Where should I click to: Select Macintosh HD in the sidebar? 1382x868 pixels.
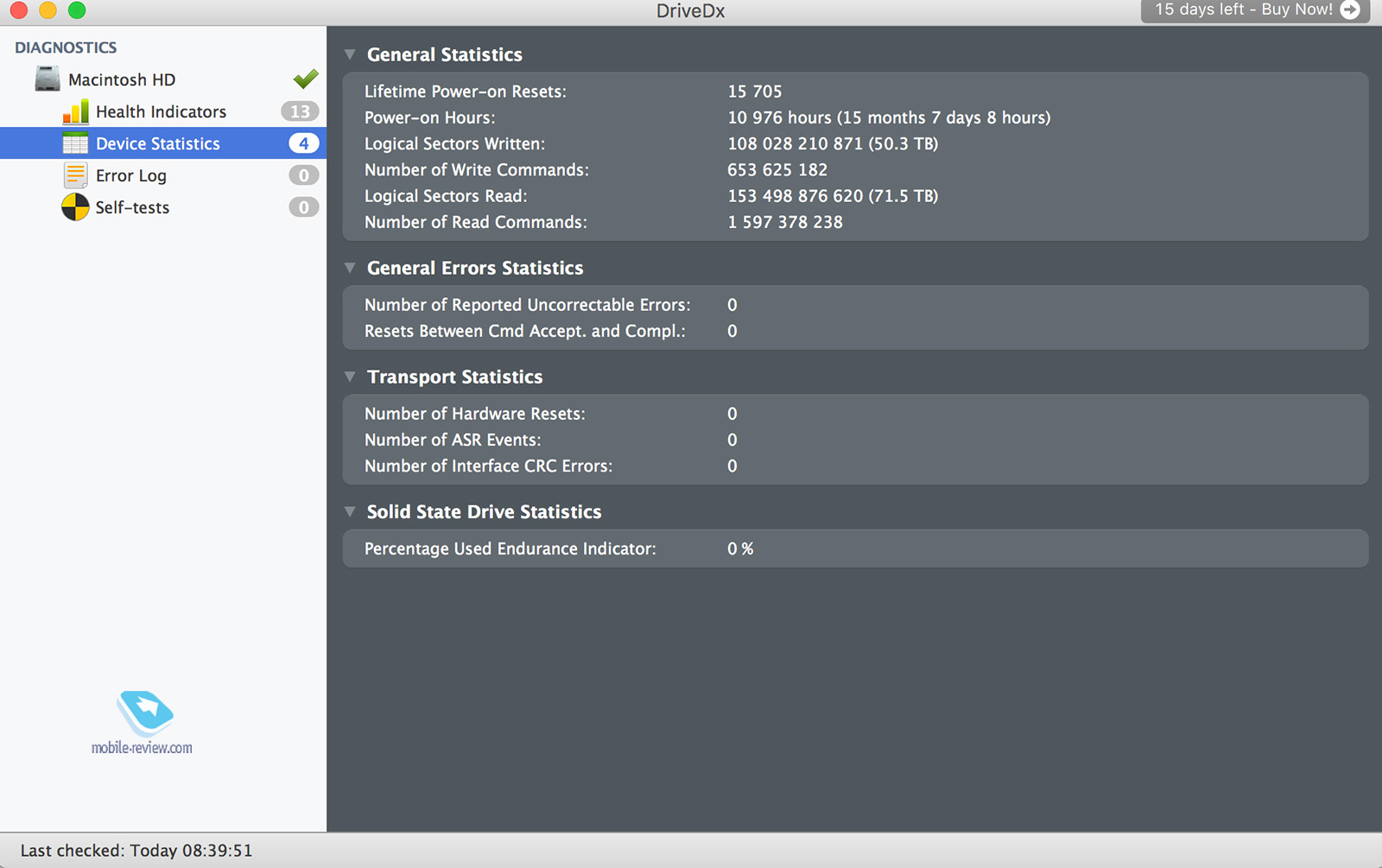coord(163,79)
